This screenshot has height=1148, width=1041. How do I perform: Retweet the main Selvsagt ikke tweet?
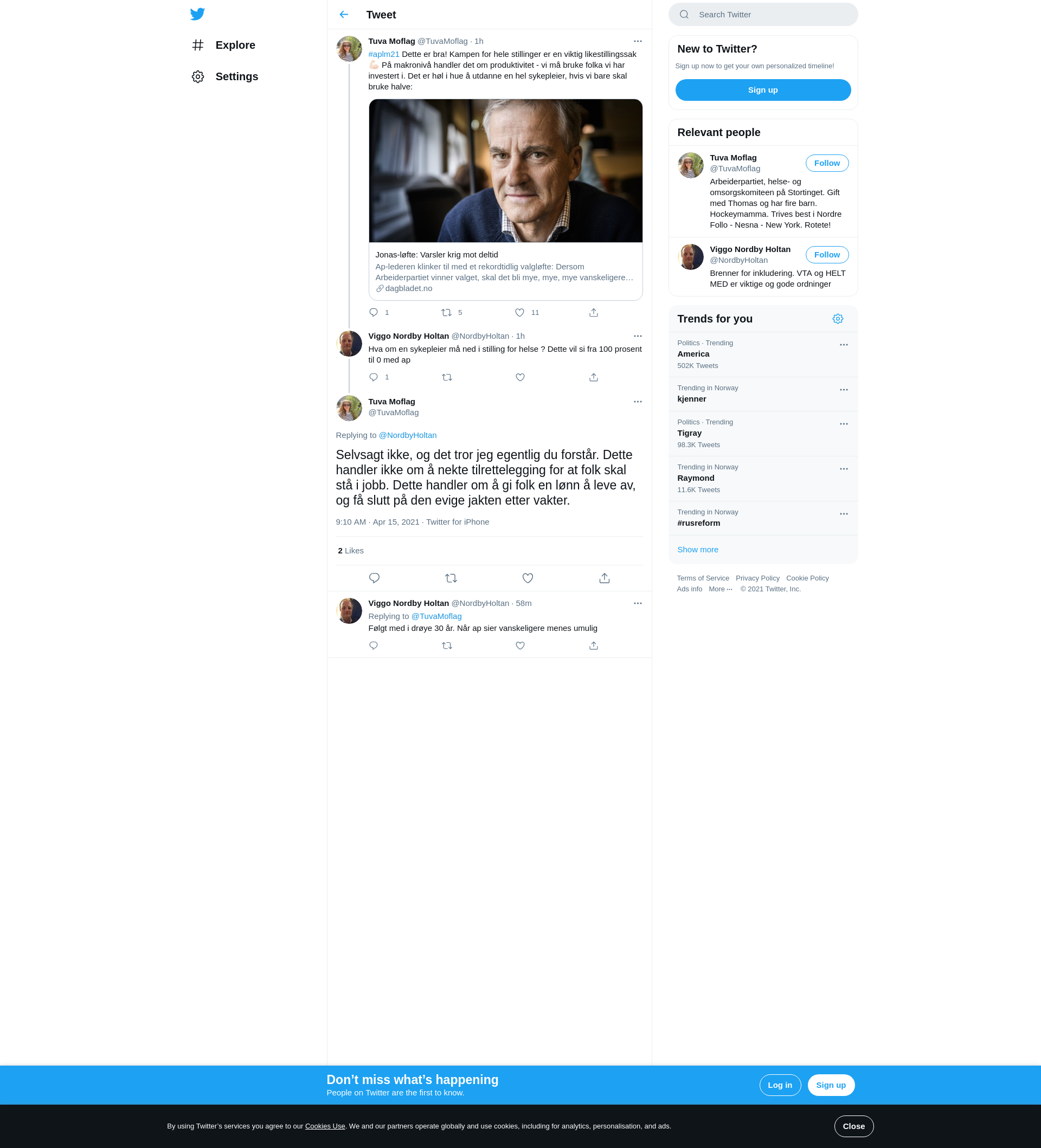pyautogui.click(x=451, y=578)
